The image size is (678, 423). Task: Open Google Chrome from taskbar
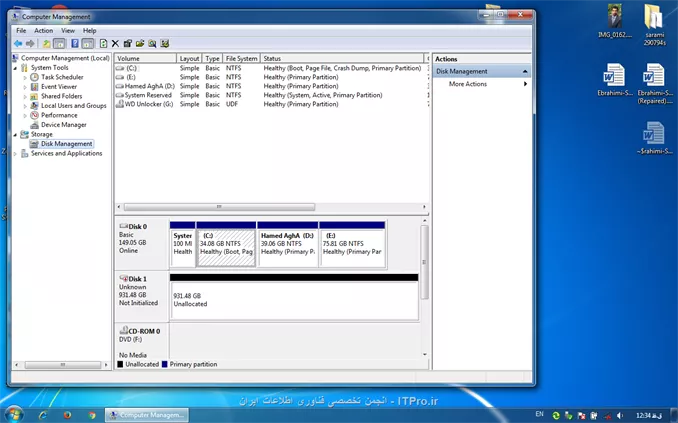point(92,415)
